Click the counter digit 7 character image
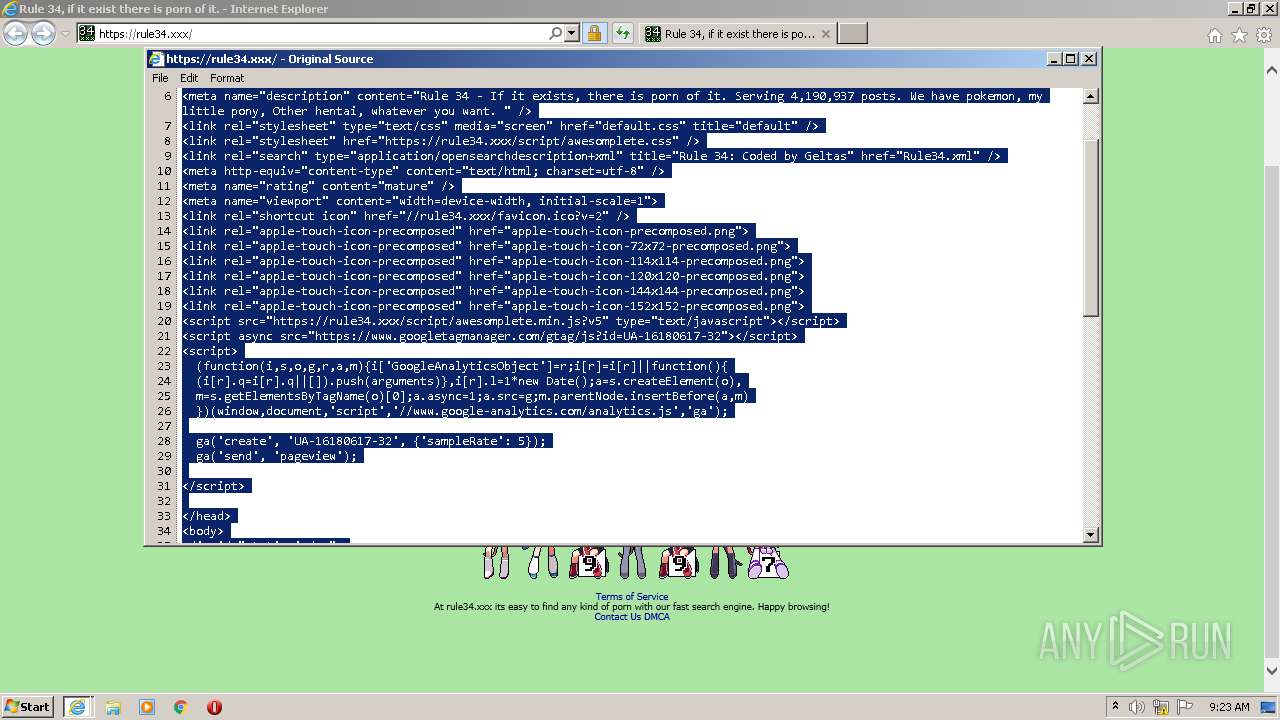Image resolution: width=1280 pixels, height=720 pixels. point(767,565)
